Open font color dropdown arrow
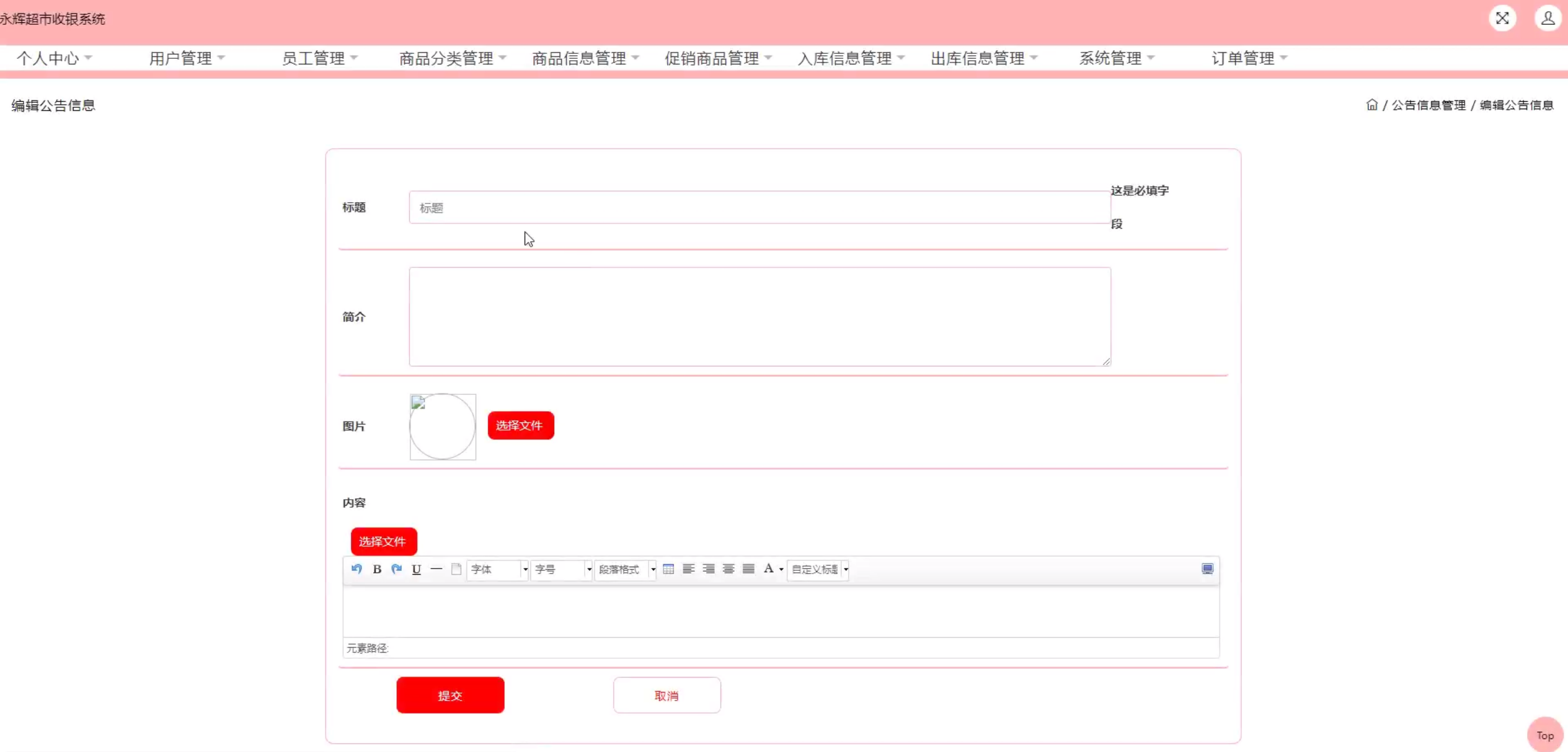The image size is (1568, 752). [x=781, y=569]
